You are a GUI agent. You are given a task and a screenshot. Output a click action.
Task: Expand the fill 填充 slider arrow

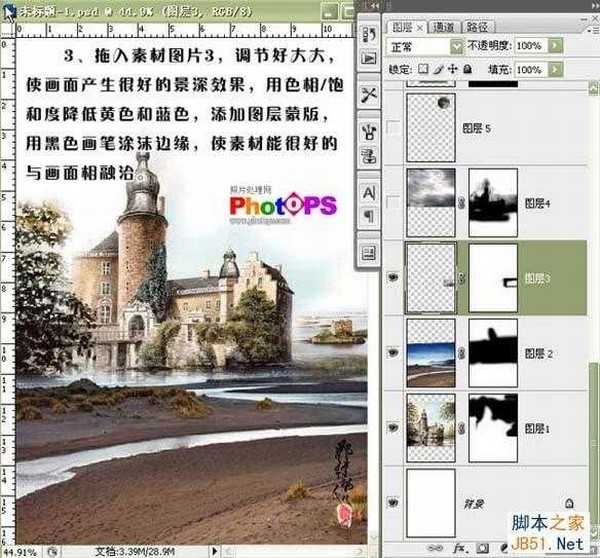[552, 70]
